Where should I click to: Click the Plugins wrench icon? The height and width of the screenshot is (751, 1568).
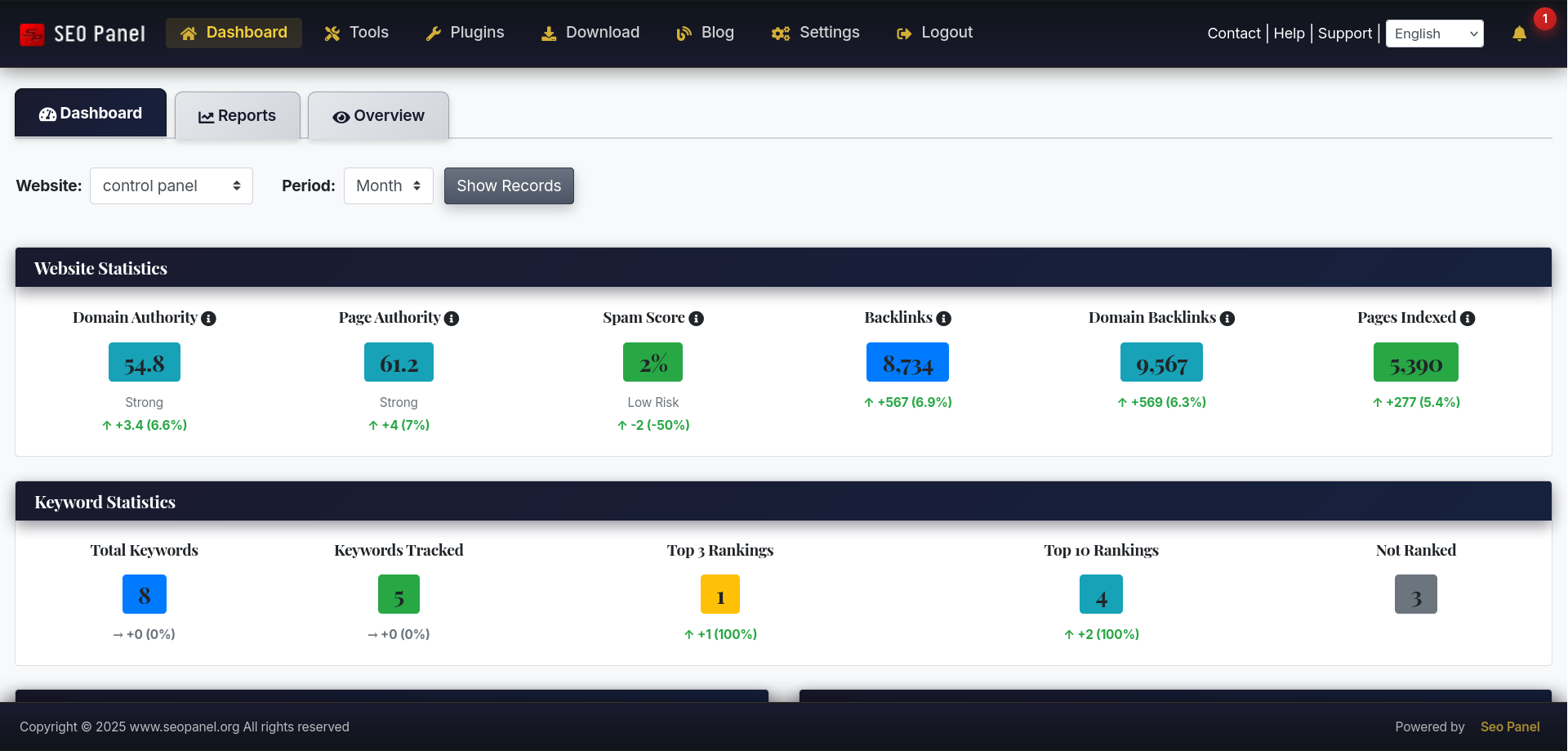pos(434,33)
